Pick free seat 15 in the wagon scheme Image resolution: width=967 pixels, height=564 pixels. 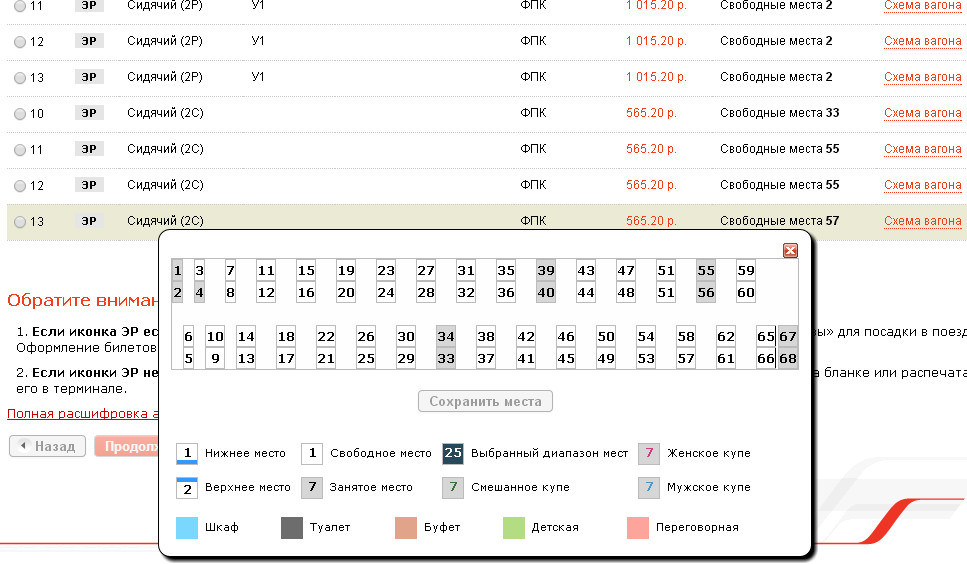(306, 271)
